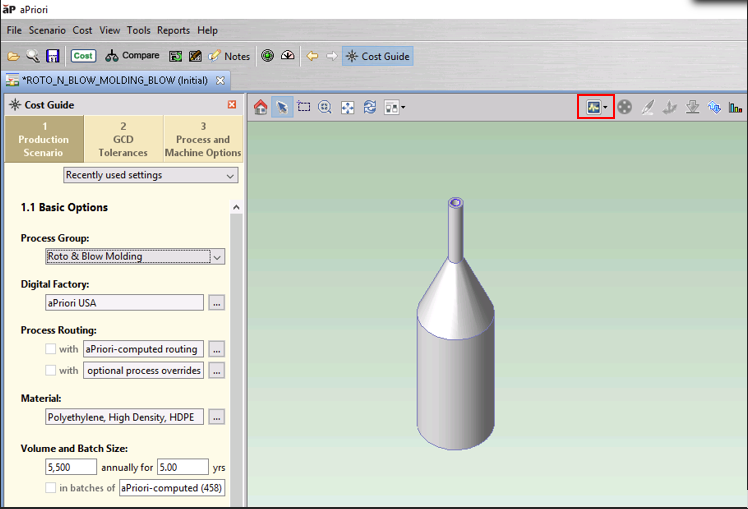Viewport: 748px width, 509px height.
Task: Click the aPriori USA Digital Factory field
Action: click(124, 303)
